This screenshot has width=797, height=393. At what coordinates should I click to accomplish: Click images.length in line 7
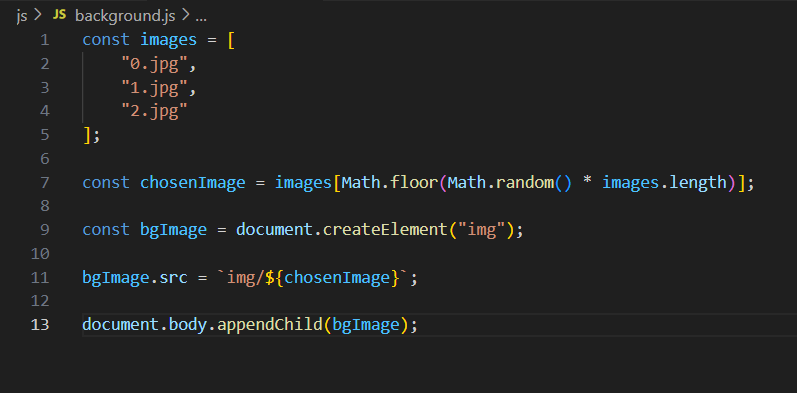pyautogui.click(x=664, y=182)
